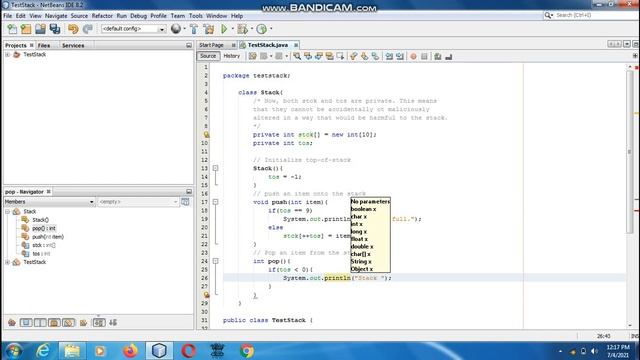Select 'String x' in parameter popup
640x360 pixels.
[x=361, y=262]
